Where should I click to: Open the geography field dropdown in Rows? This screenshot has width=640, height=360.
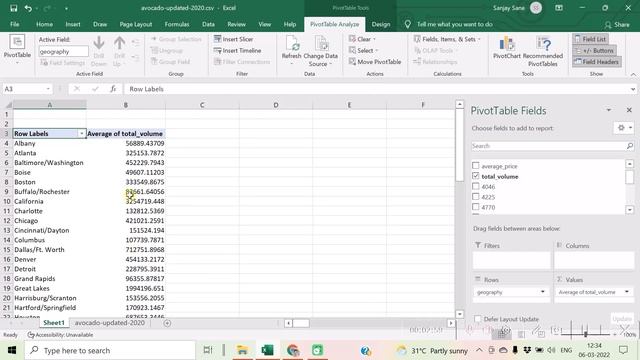(x=542, y=292)
